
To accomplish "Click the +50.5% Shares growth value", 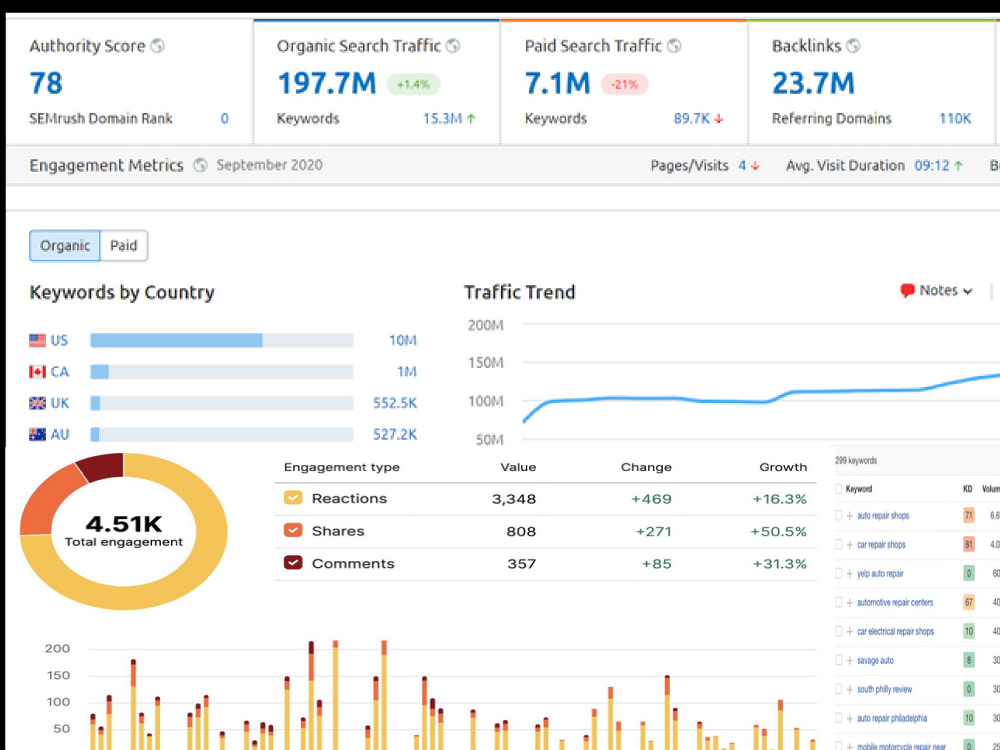I will (x=778, y=531).
